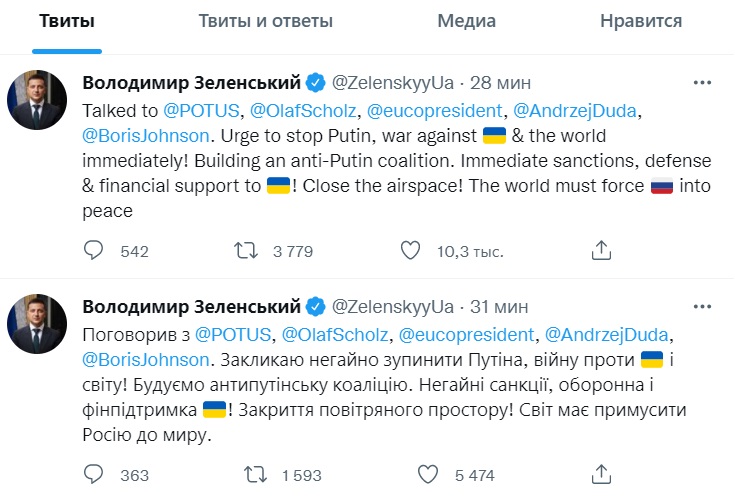Share the English tweet

coord(601,250)
